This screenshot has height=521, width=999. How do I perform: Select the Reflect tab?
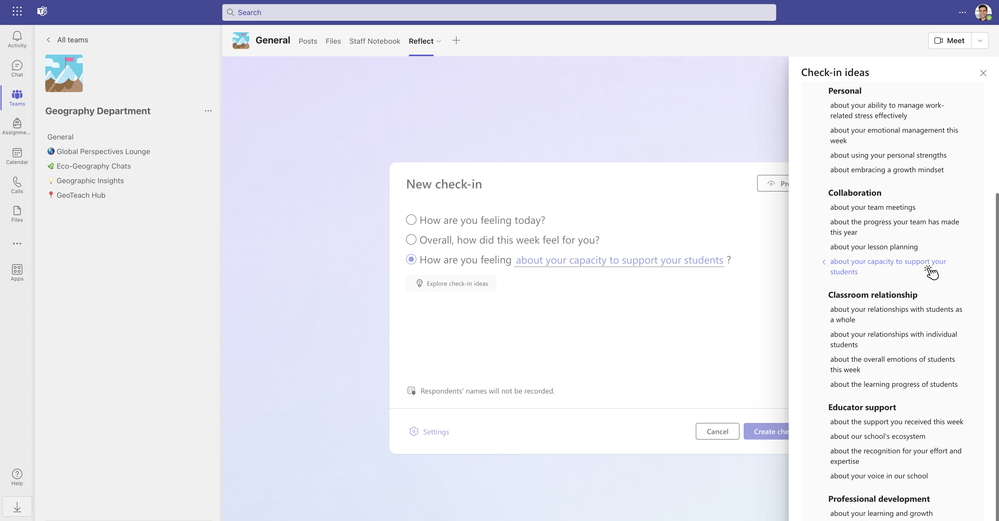click(421, 41)
